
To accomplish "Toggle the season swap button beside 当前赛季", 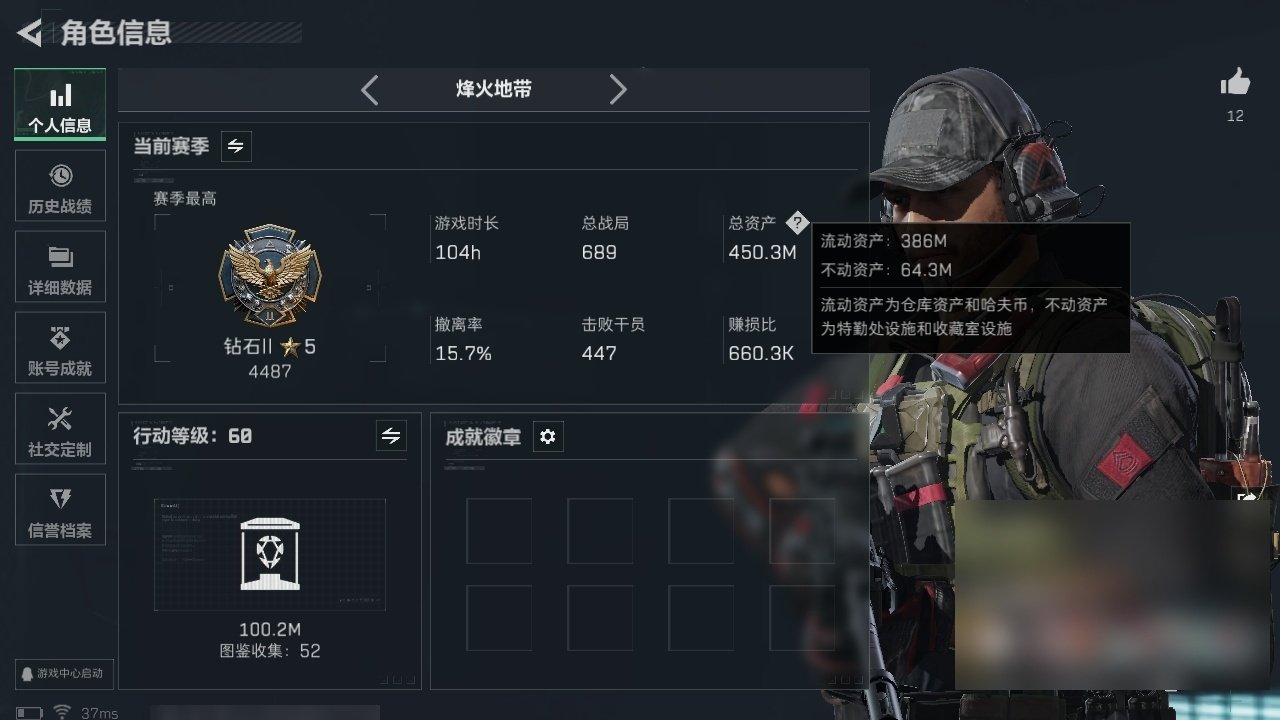I will point(236,146).
